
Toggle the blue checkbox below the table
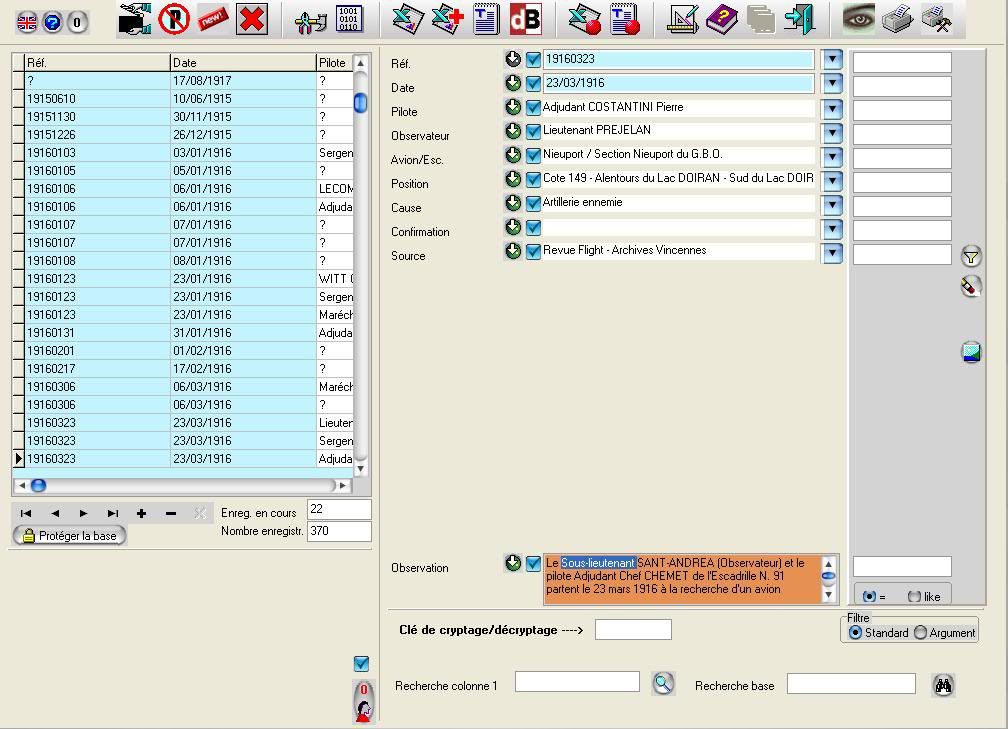[x=361, y=663]
